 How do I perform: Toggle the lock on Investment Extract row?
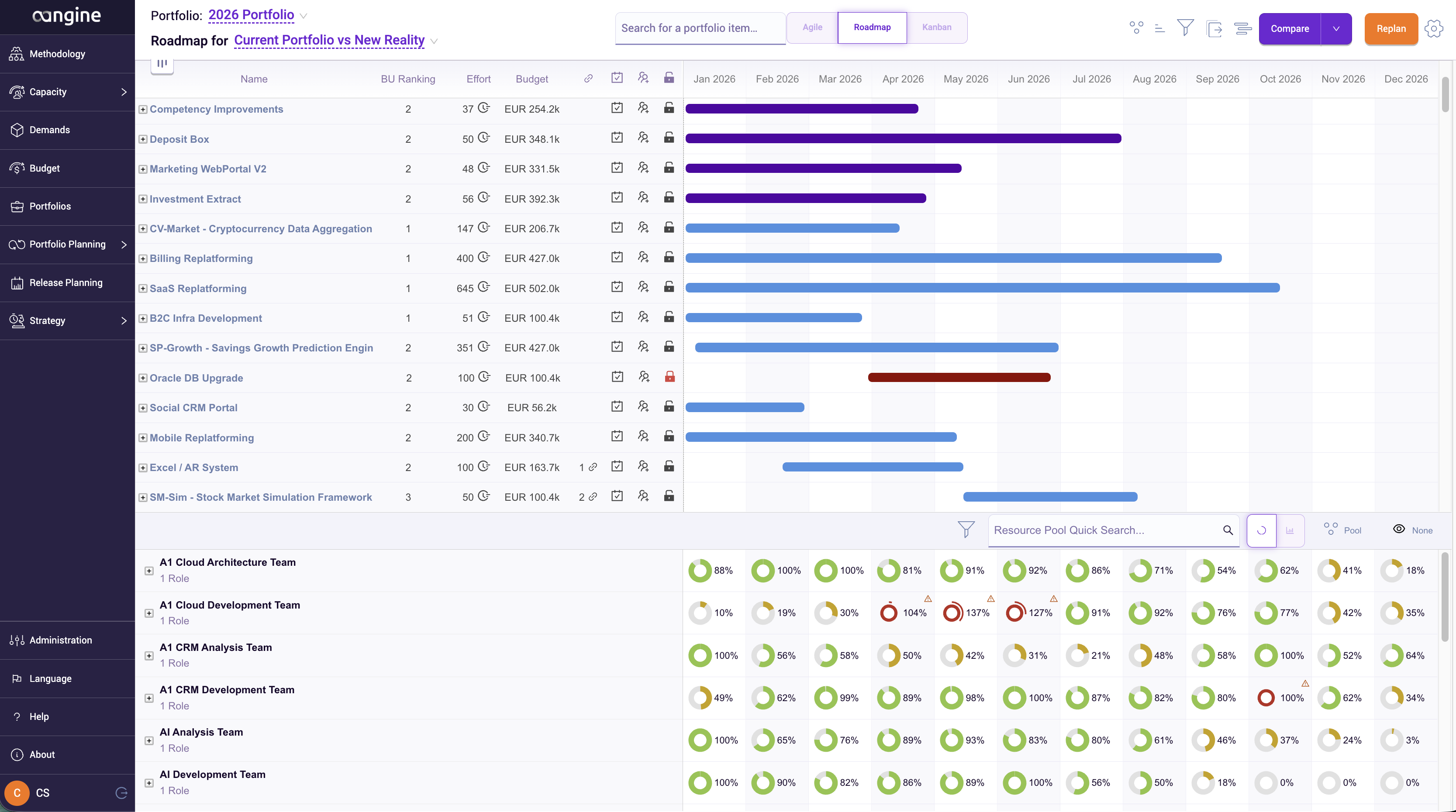pyautogui.click(x=669, y=198)
